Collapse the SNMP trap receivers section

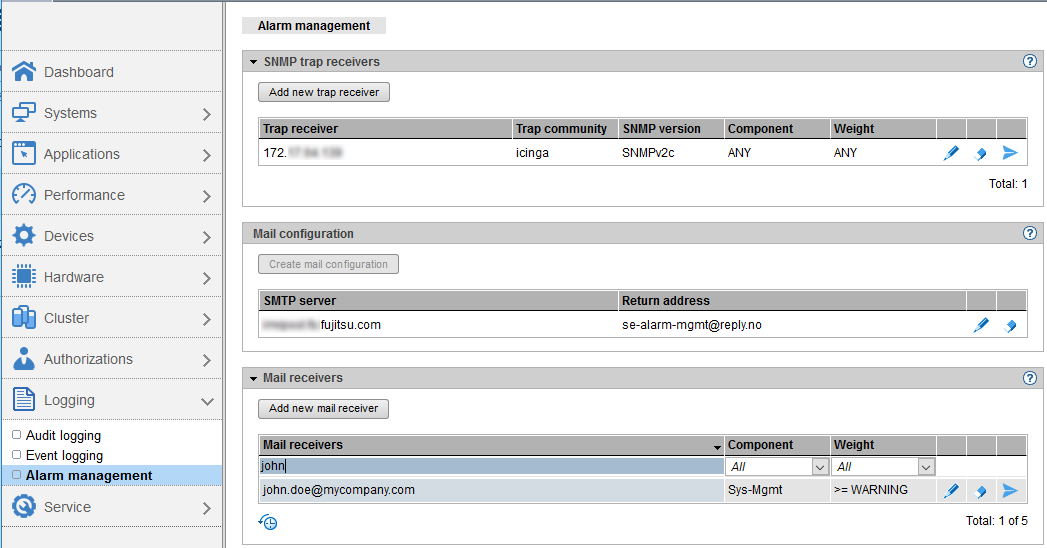(x=254, y=62)
